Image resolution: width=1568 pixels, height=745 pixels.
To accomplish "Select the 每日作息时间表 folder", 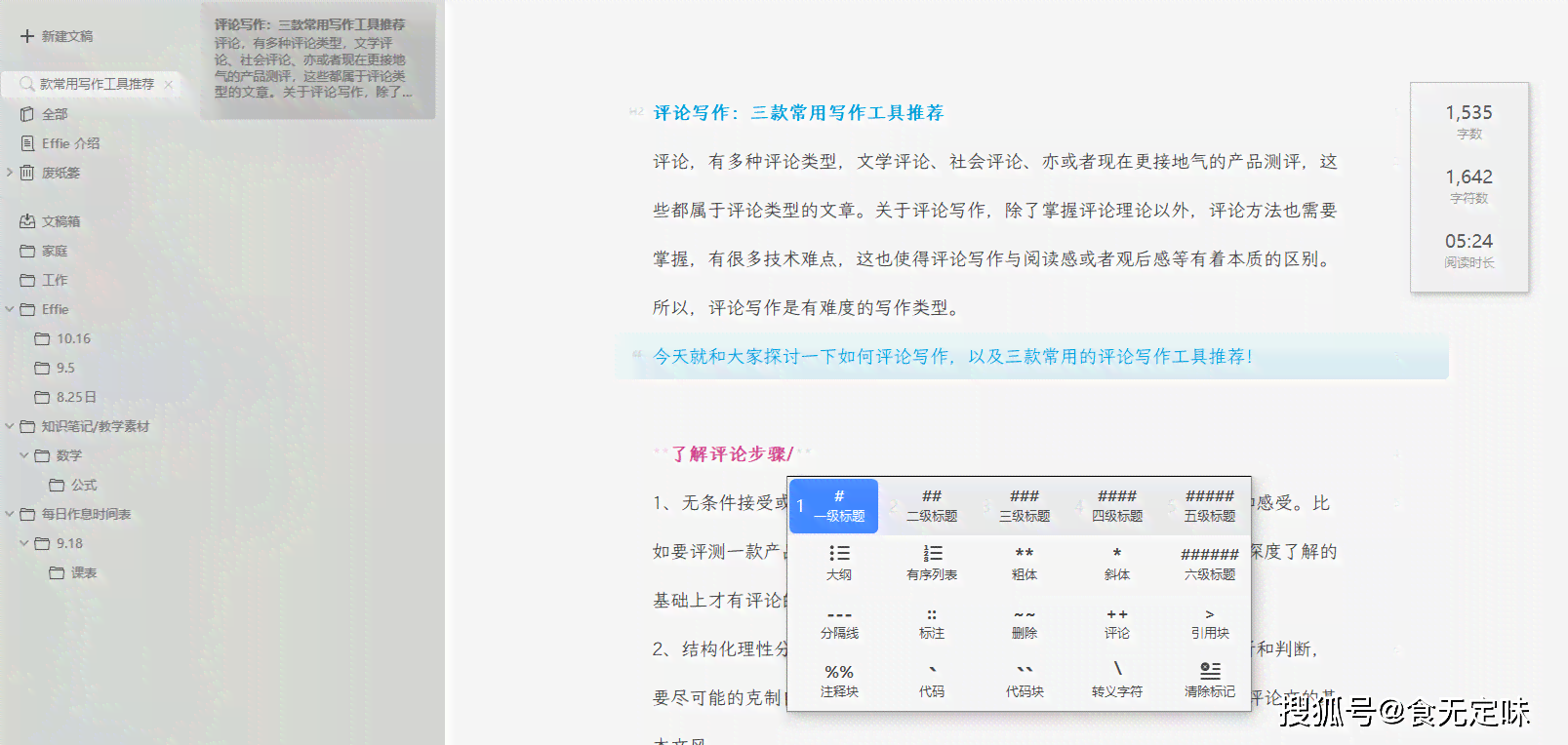I will point(86,514).
